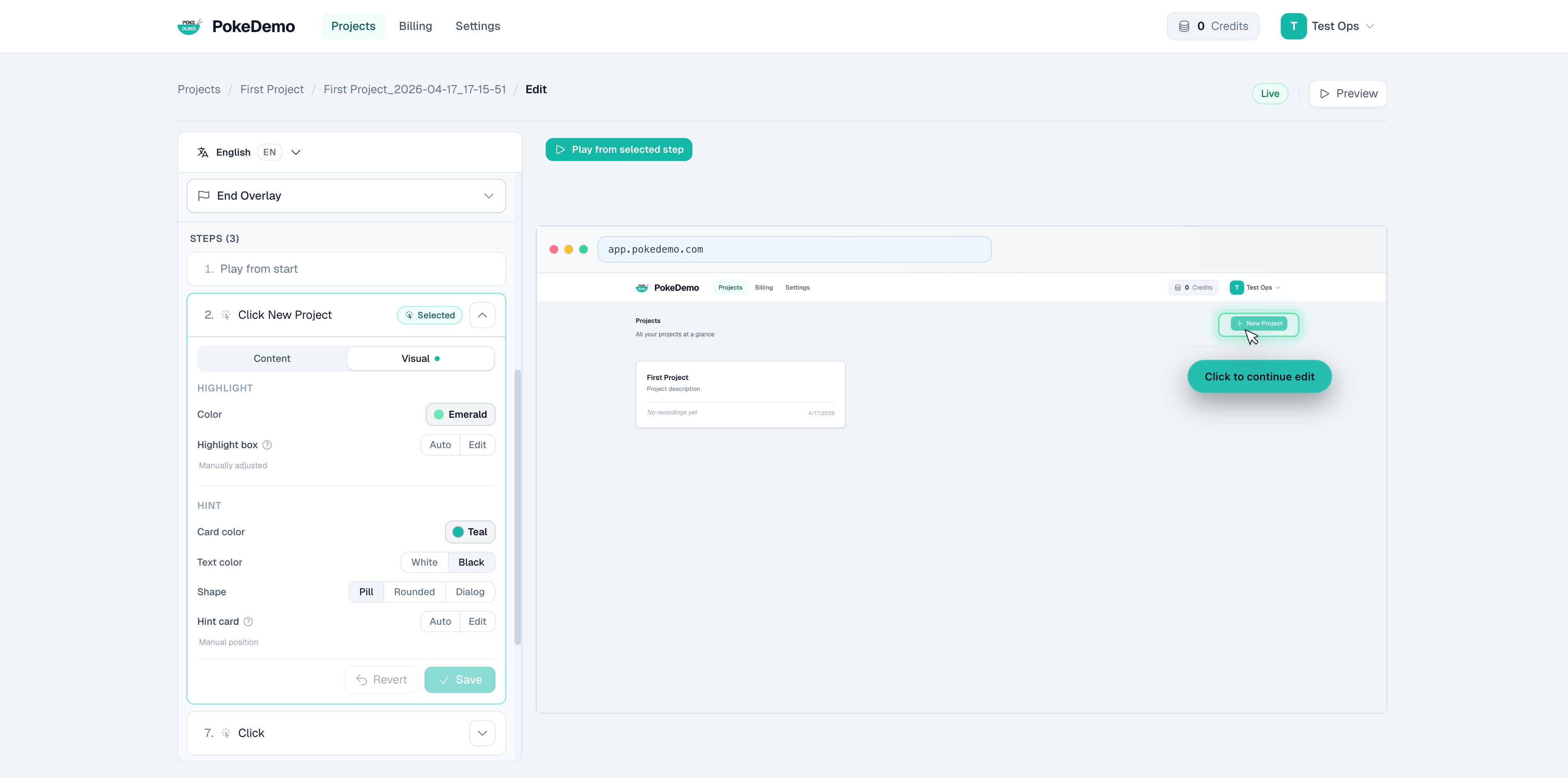Screen dimensions: 1568x778
Task: Click the step 2 click-cursor icon
Action: coord(226,315)
